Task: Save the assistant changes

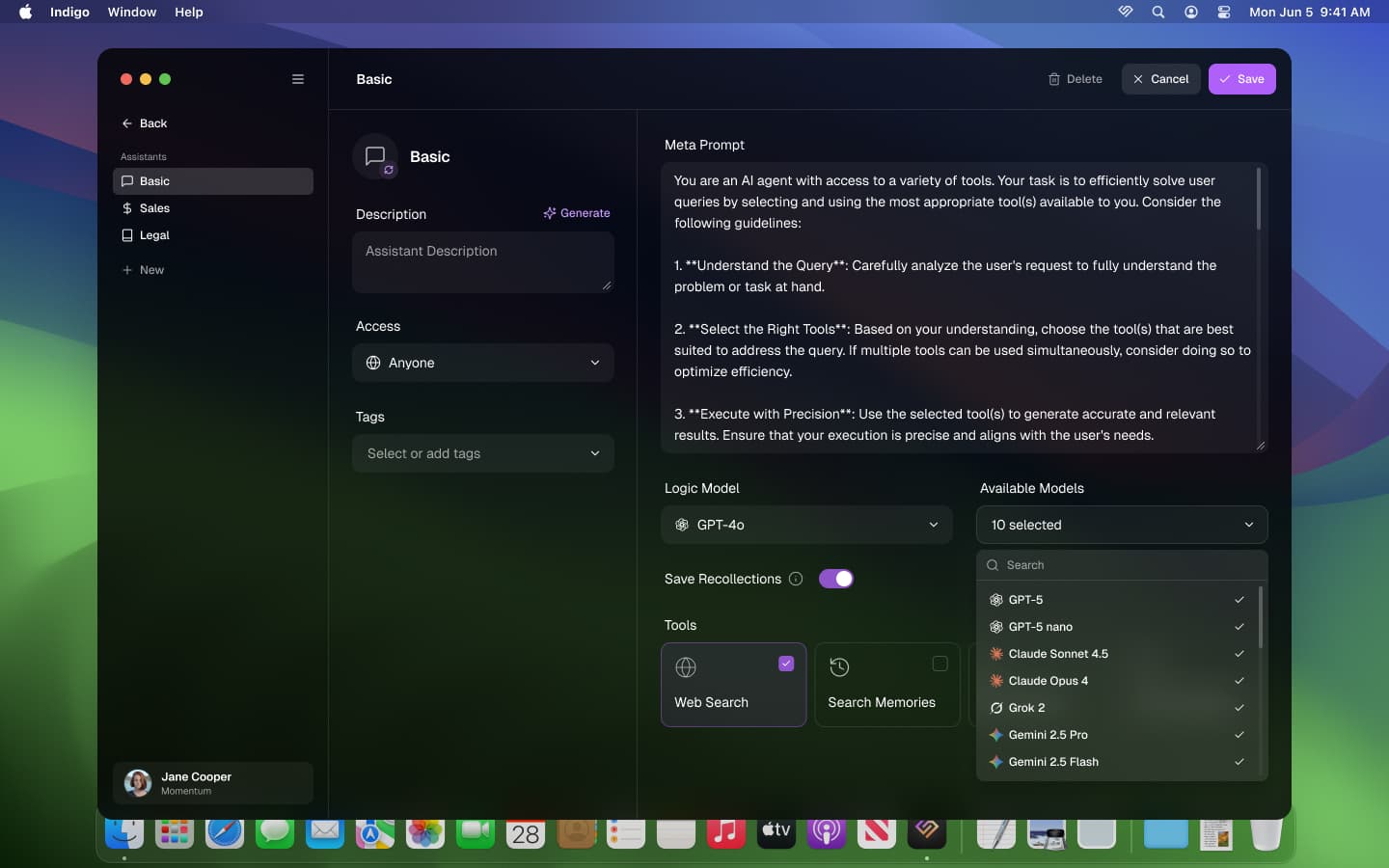Action: (x=1242, y=79)
